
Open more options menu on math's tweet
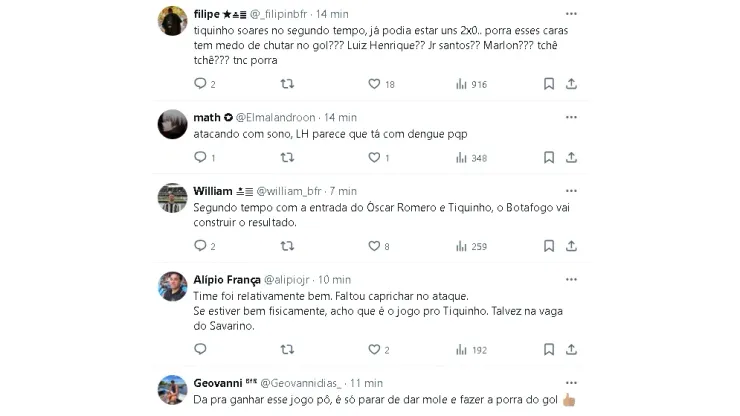click(570, 116)
